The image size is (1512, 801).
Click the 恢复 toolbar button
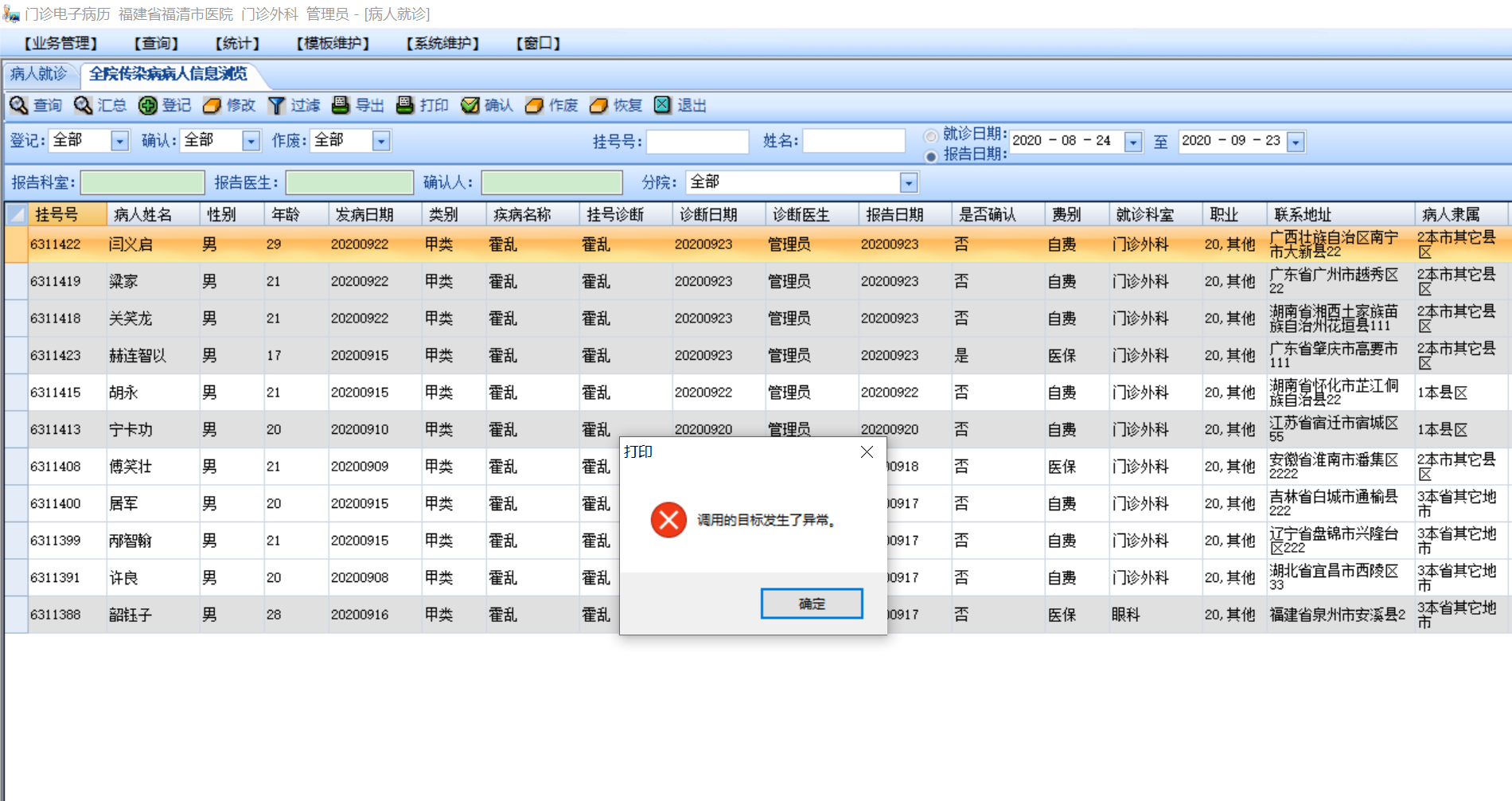point(616,105)
